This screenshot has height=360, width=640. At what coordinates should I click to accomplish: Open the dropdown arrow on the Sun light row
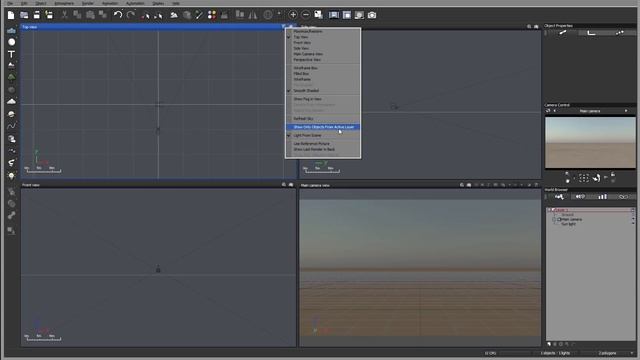coord(633,224)
